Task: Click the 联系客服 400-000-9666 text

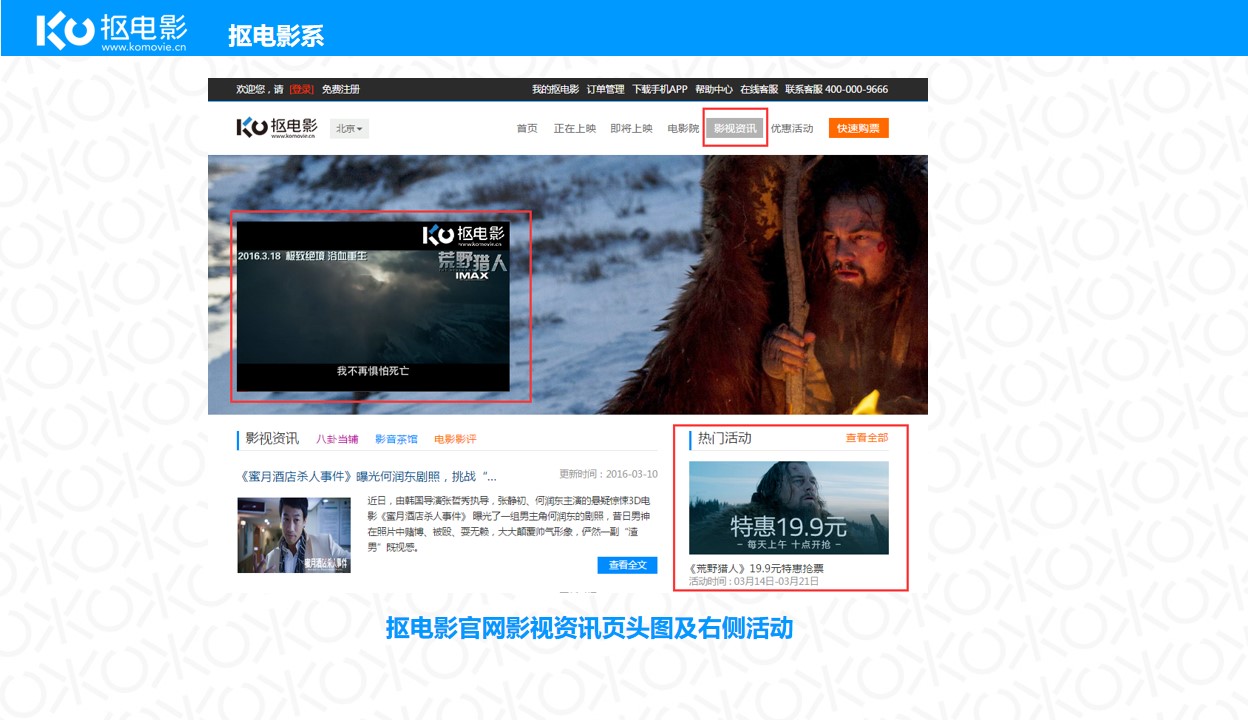Action: pyautogui.click(x=836, y=89)
